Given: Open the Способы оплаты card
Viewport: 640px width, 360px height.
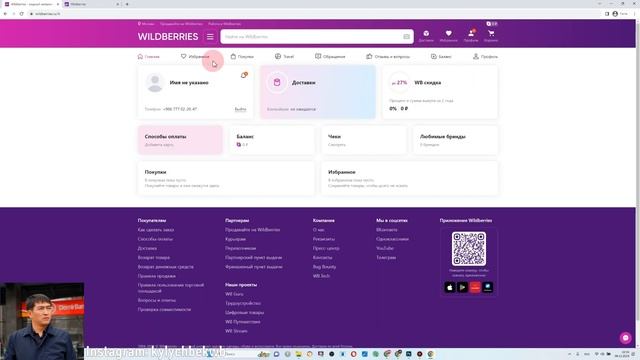Looking at the screenshot, I should coord(180,140).
